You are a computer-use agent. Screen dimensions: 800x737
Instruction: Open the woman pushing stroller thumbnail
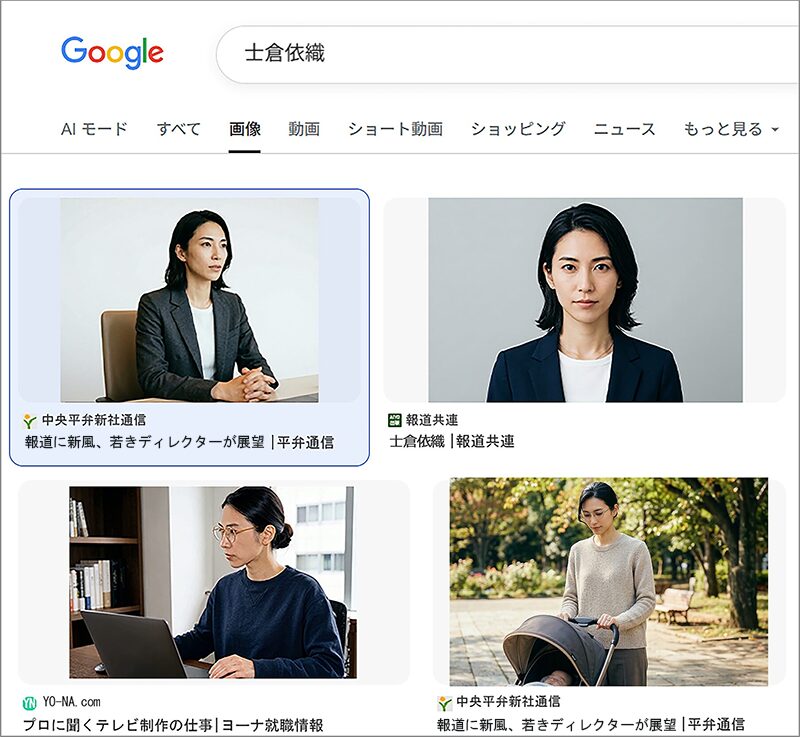click(609, 581)
